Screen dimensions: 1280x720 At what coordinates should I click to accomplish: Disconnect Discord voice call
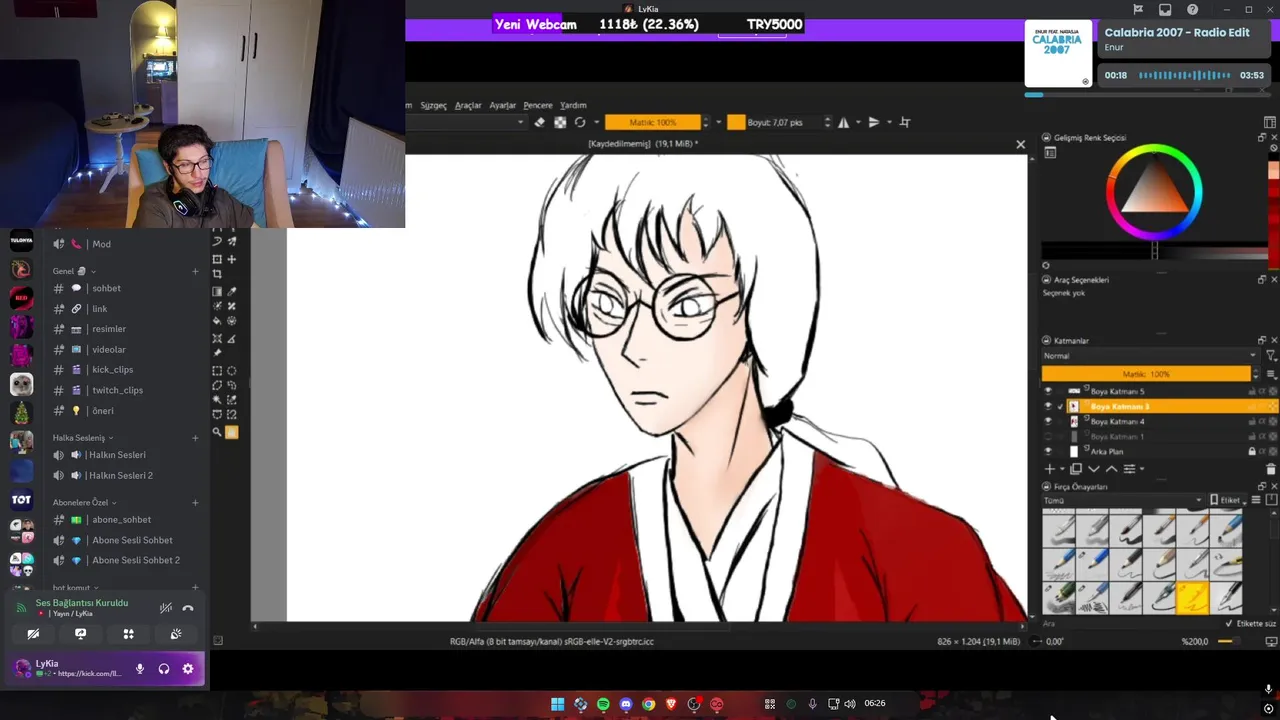(x=188, y=608)
